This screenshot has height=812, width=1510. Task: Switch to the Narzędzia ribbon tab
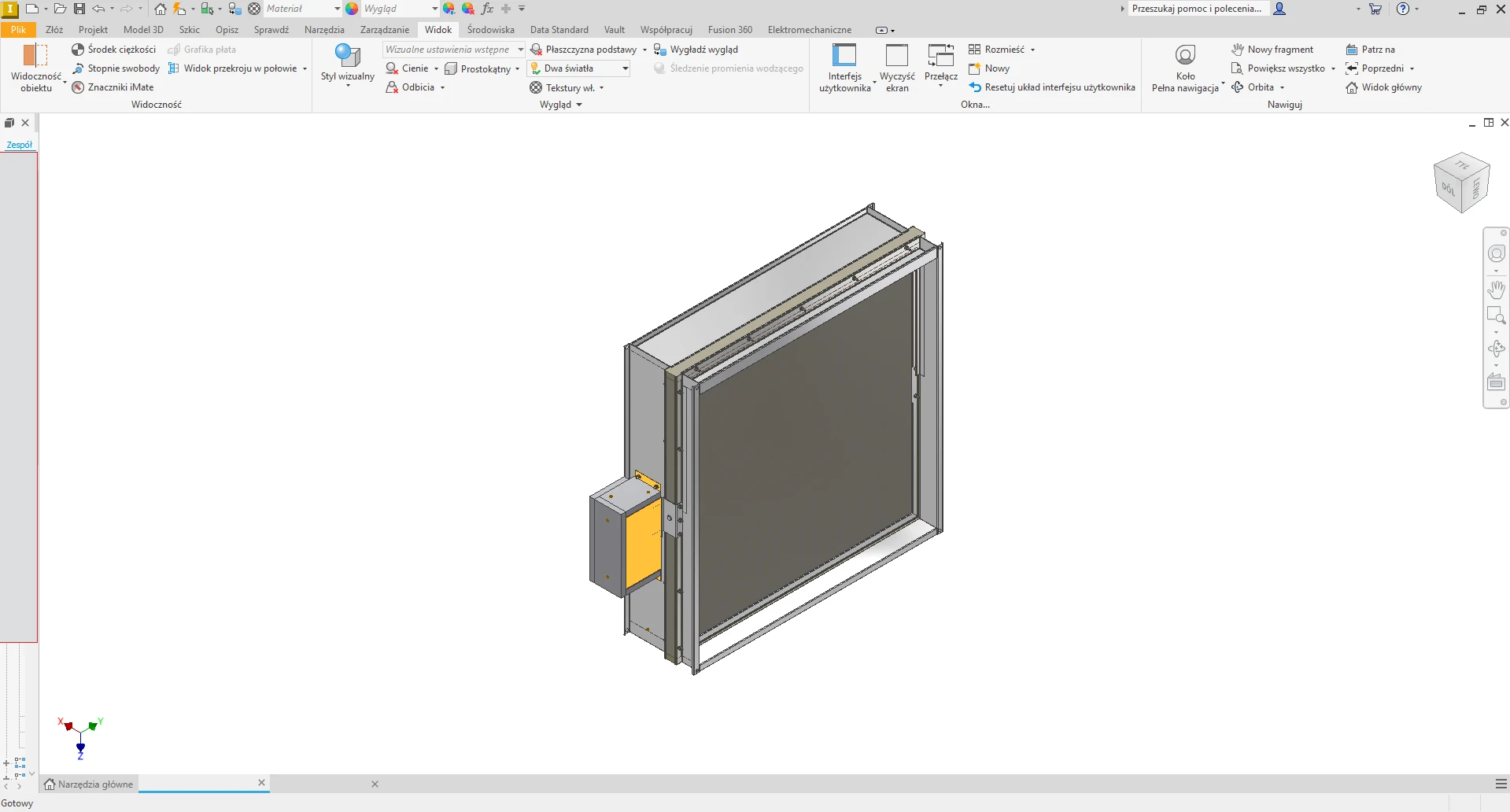coord(324,30)
